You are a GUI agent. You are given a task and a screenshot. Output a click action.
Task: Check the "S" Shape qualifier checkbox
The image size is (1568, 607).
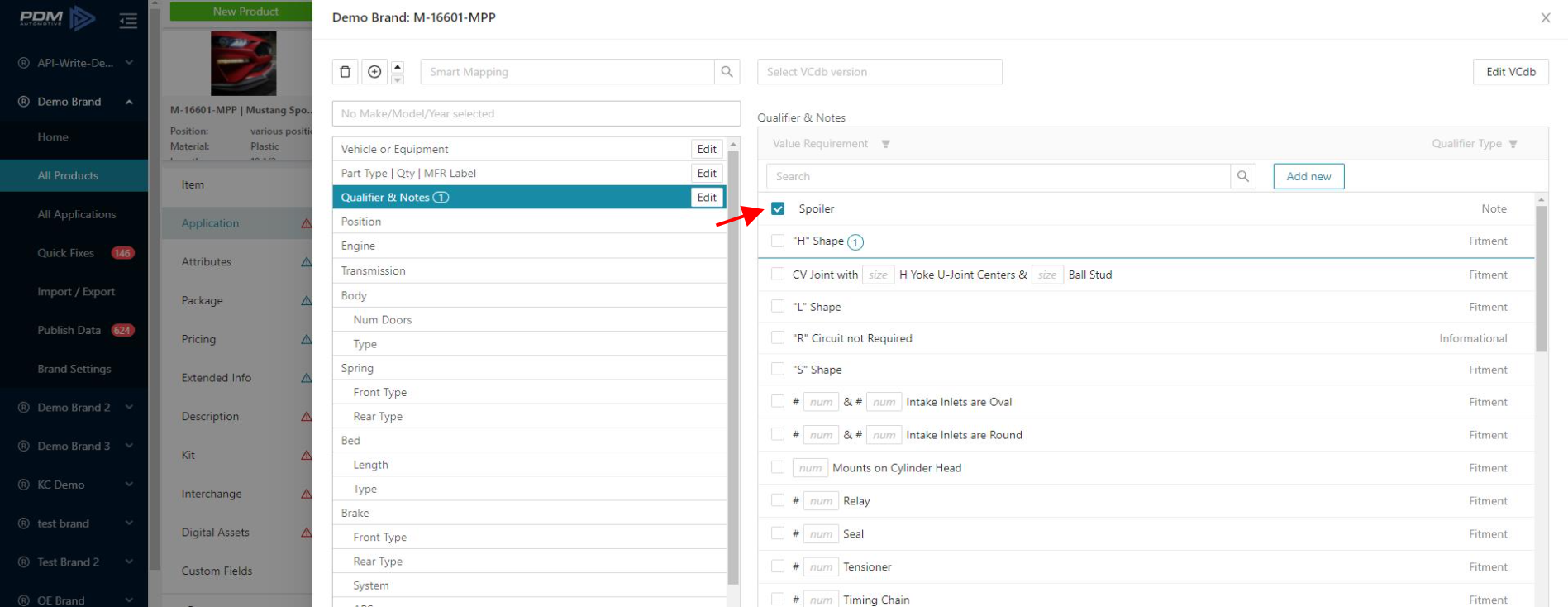[x=778, y=369]
